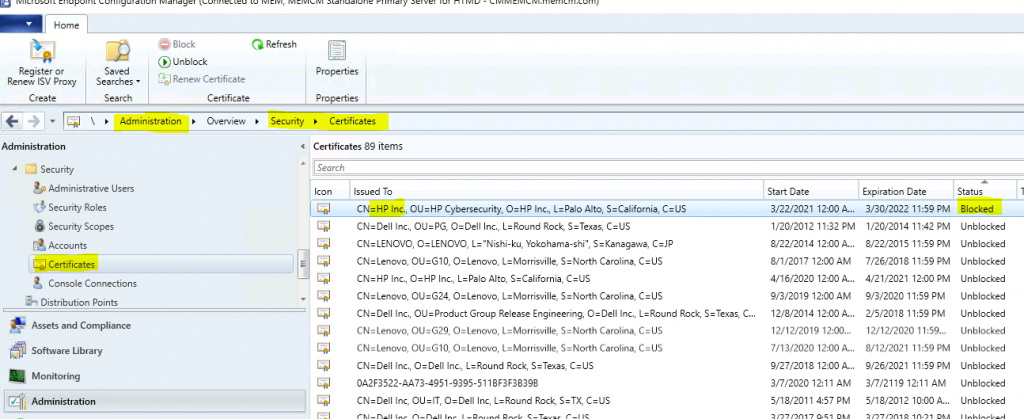This screenshot has width=1024, height=419.
Task: Click Overview in the breadcrumb path
Action: 226,121
